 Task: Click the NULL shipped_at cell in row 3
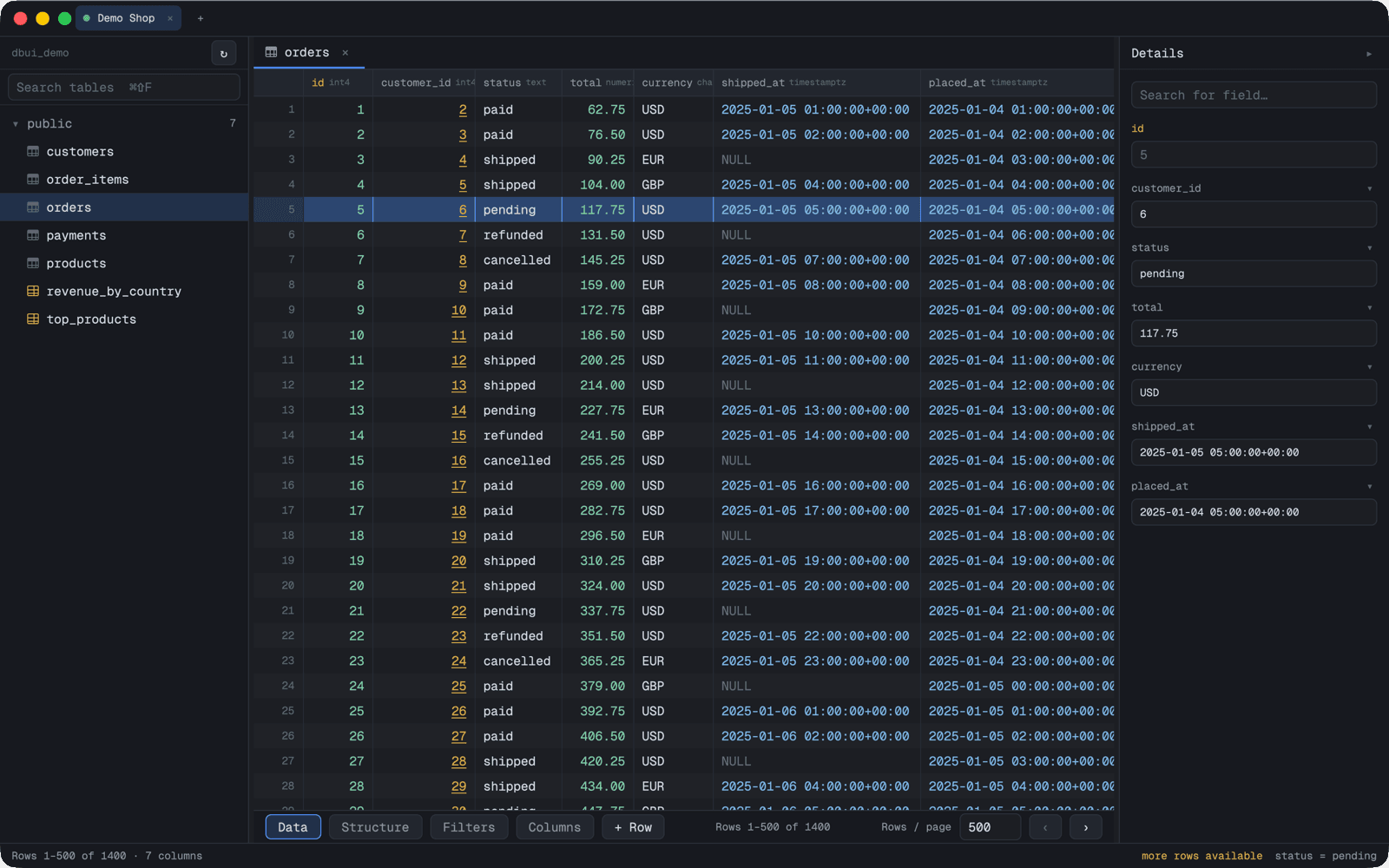(817, 160)
